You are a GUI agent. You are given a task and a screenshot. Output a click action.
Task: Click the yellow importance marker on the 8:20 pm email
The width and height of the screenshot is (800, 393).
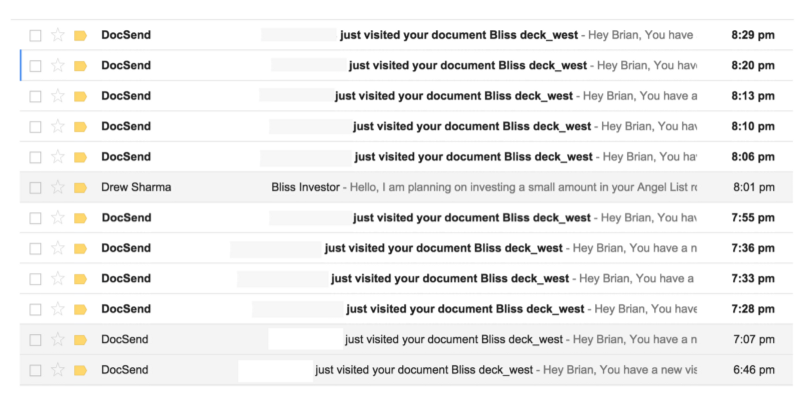(x=80, y=66)
